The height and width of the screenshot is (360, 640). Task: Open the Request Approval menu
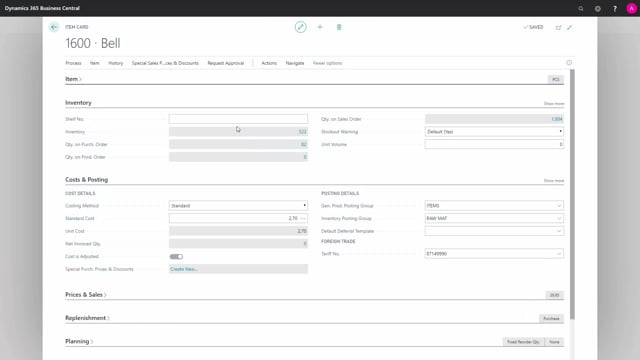226,63
